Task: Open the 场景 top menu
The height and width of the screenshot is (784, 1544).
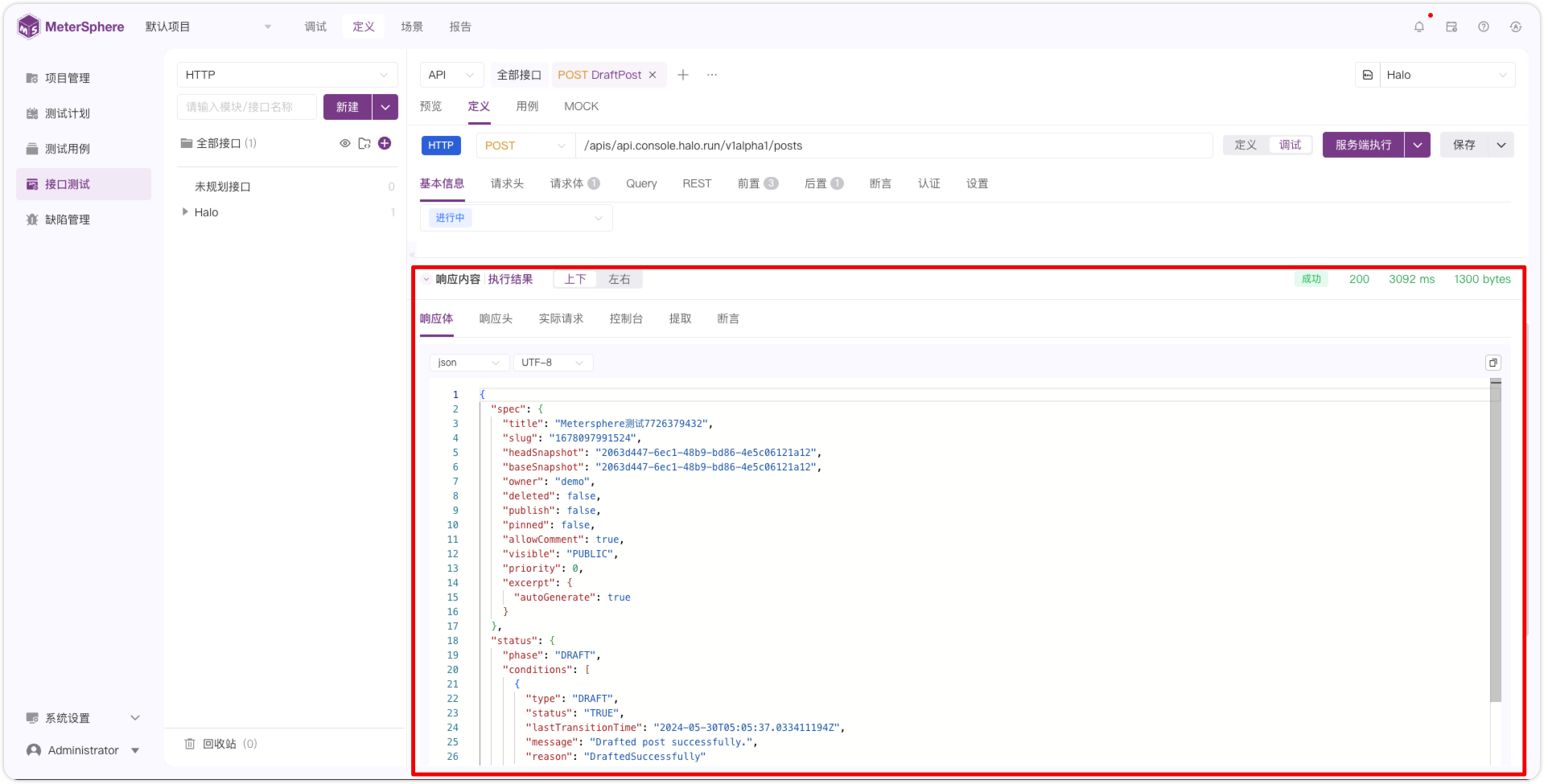Action: point(412,27)
